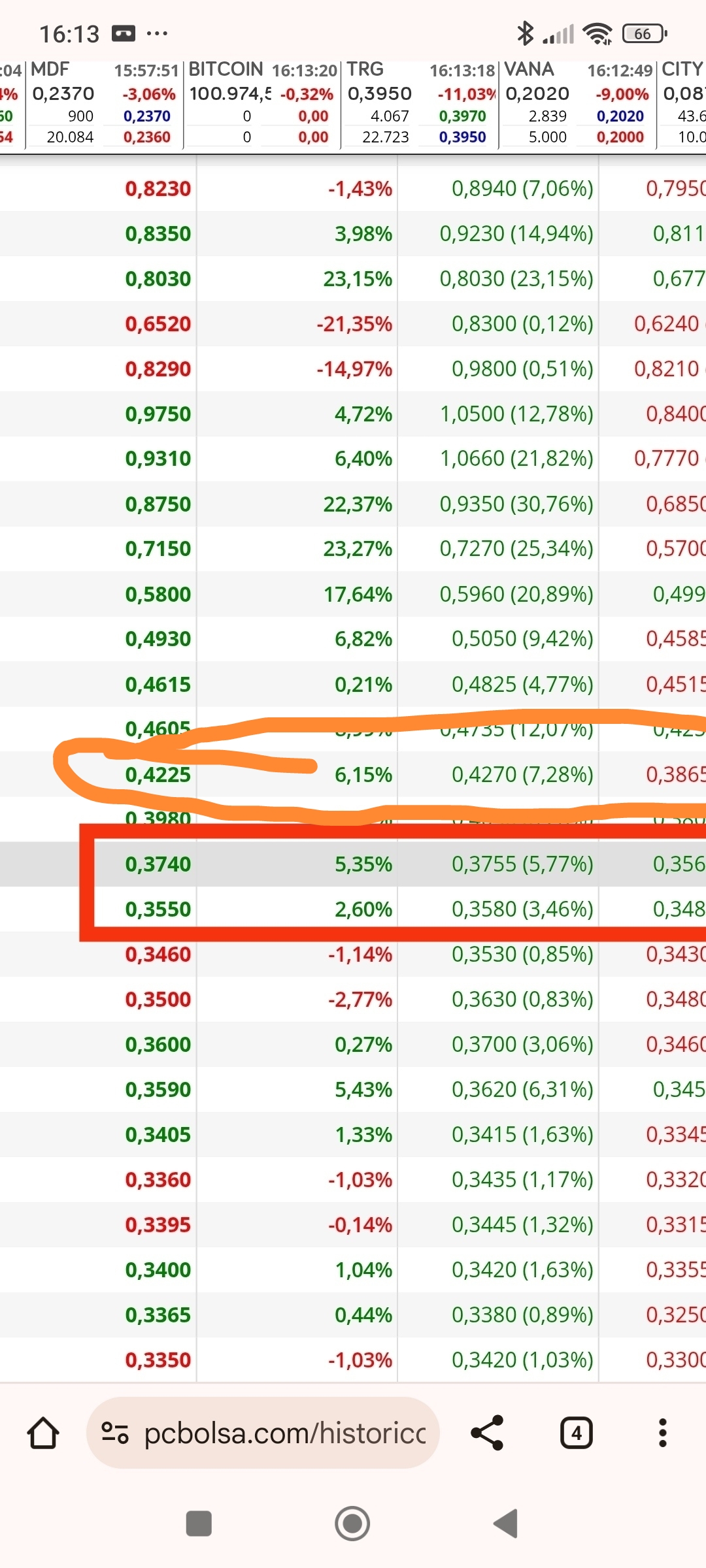Select high cell 0,4270 (7,28%)
706x1568 pixels.
tap(522, 775)
